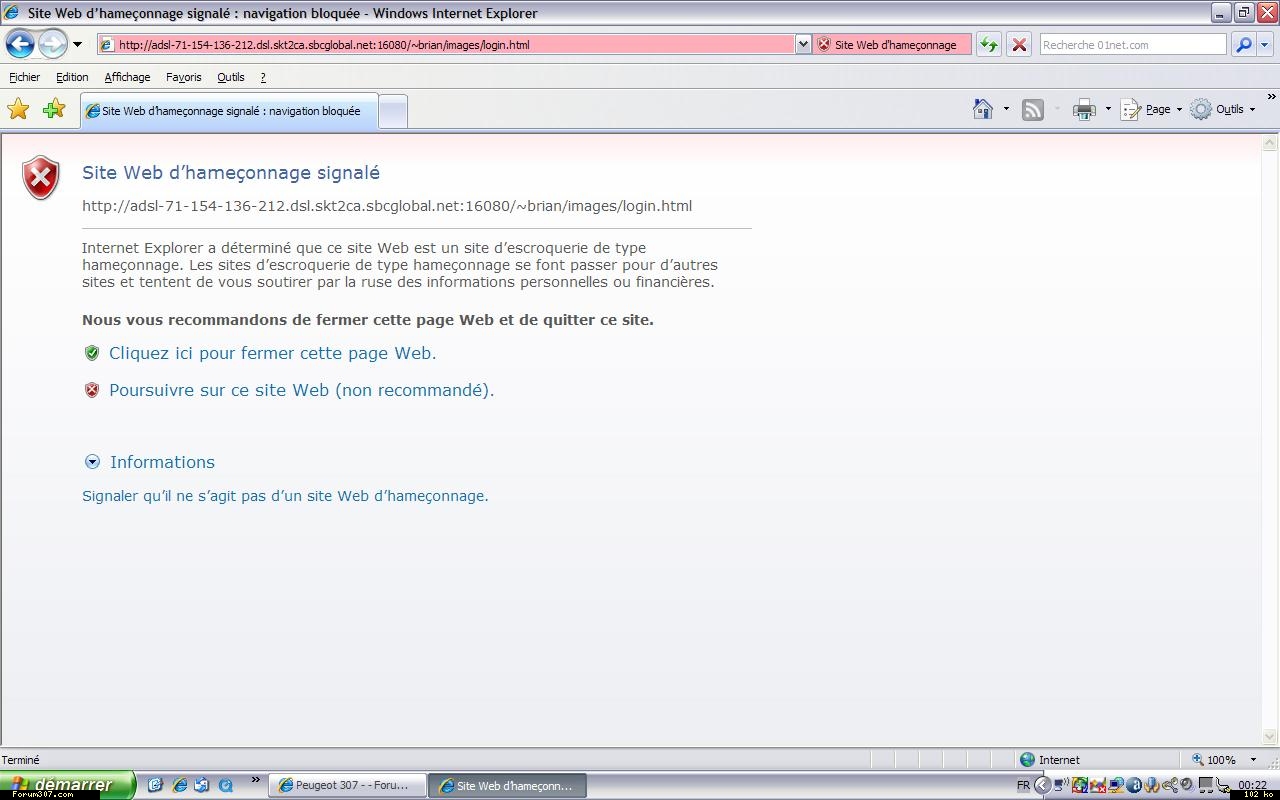1280x800 pixels.
Task: Click 'Signaler qu'il ne s'agit pas' link
Action: [x=285, y=496]
